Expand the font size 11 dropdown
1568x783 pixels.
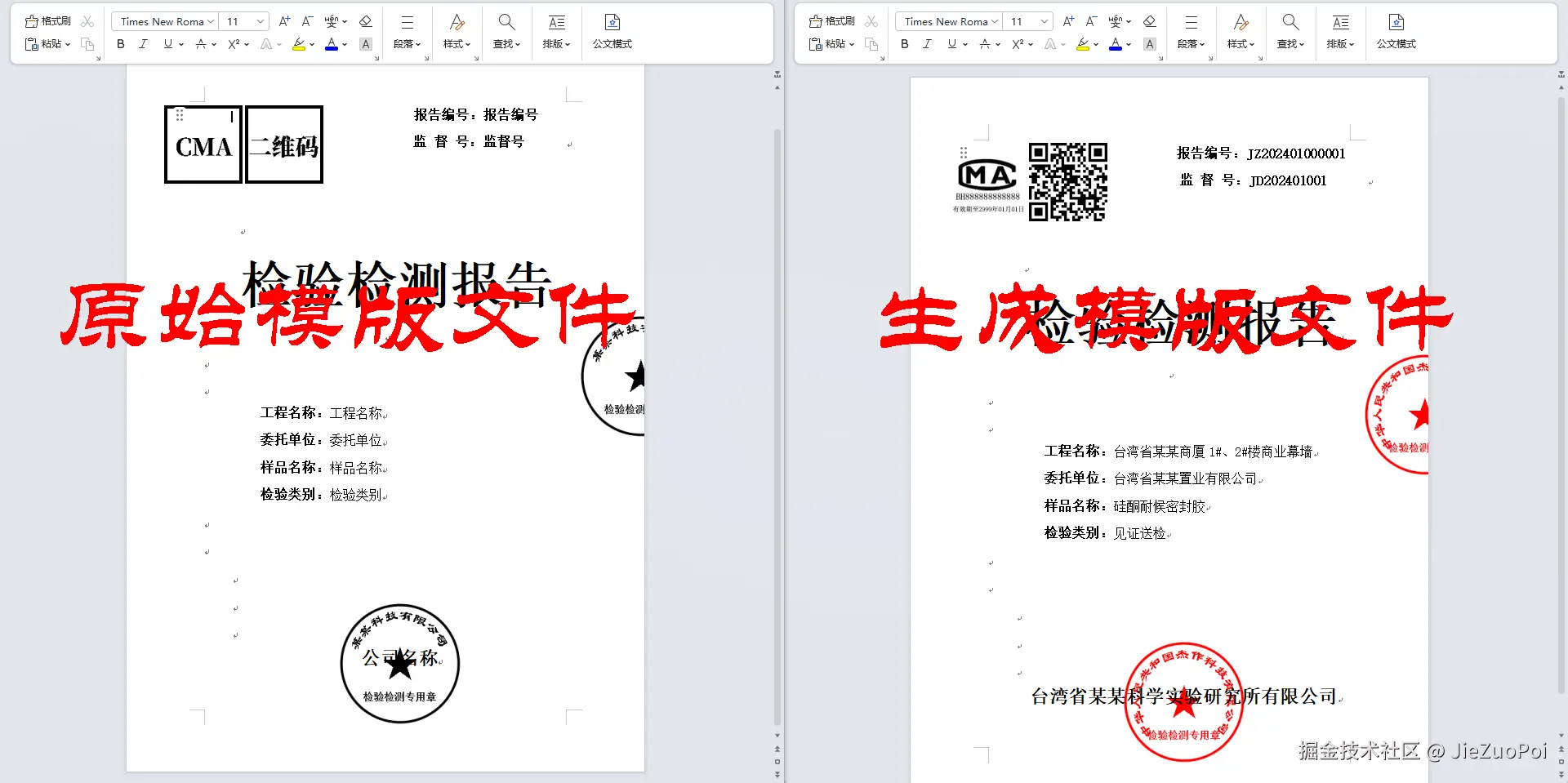(260, 21)
